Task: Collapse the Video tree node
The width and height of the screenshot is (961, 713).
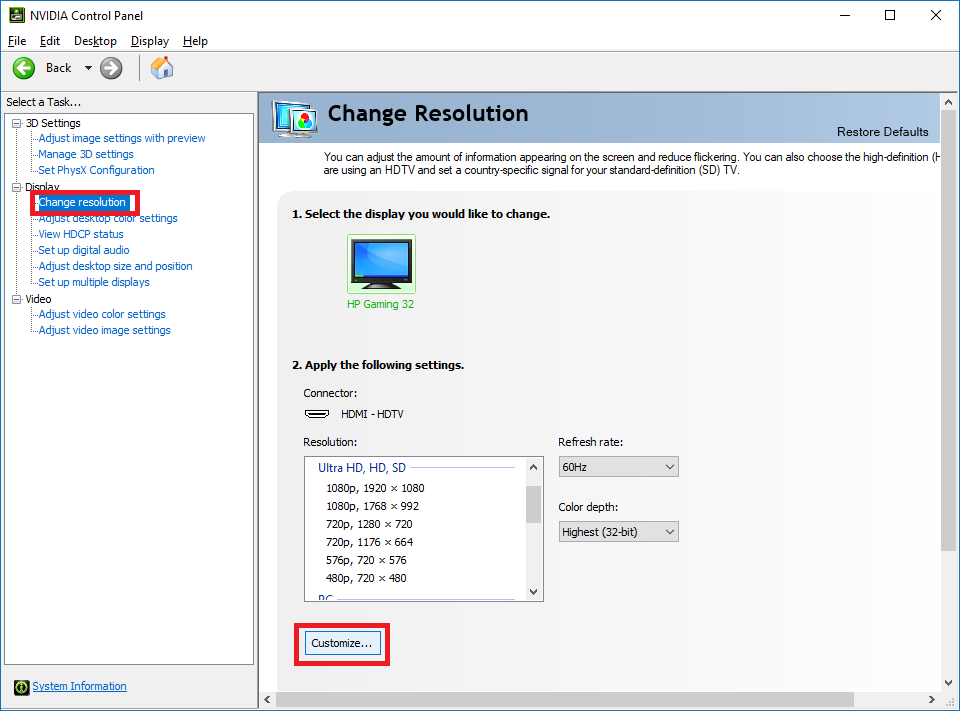Action: 16,299
